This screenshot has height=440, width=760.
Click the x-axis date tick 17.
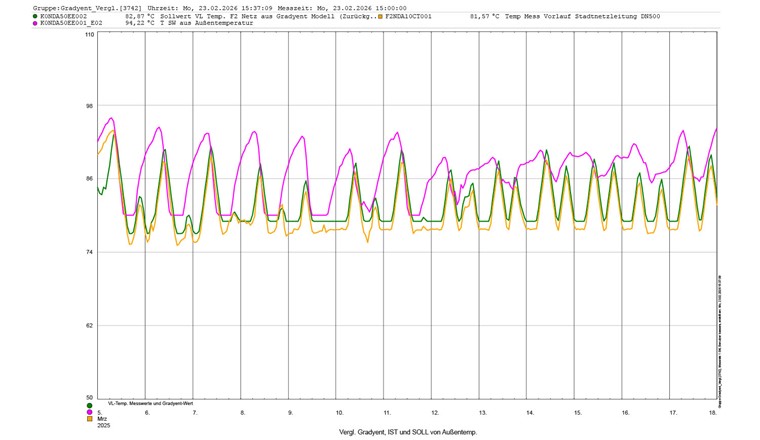(x=672, y=412)
